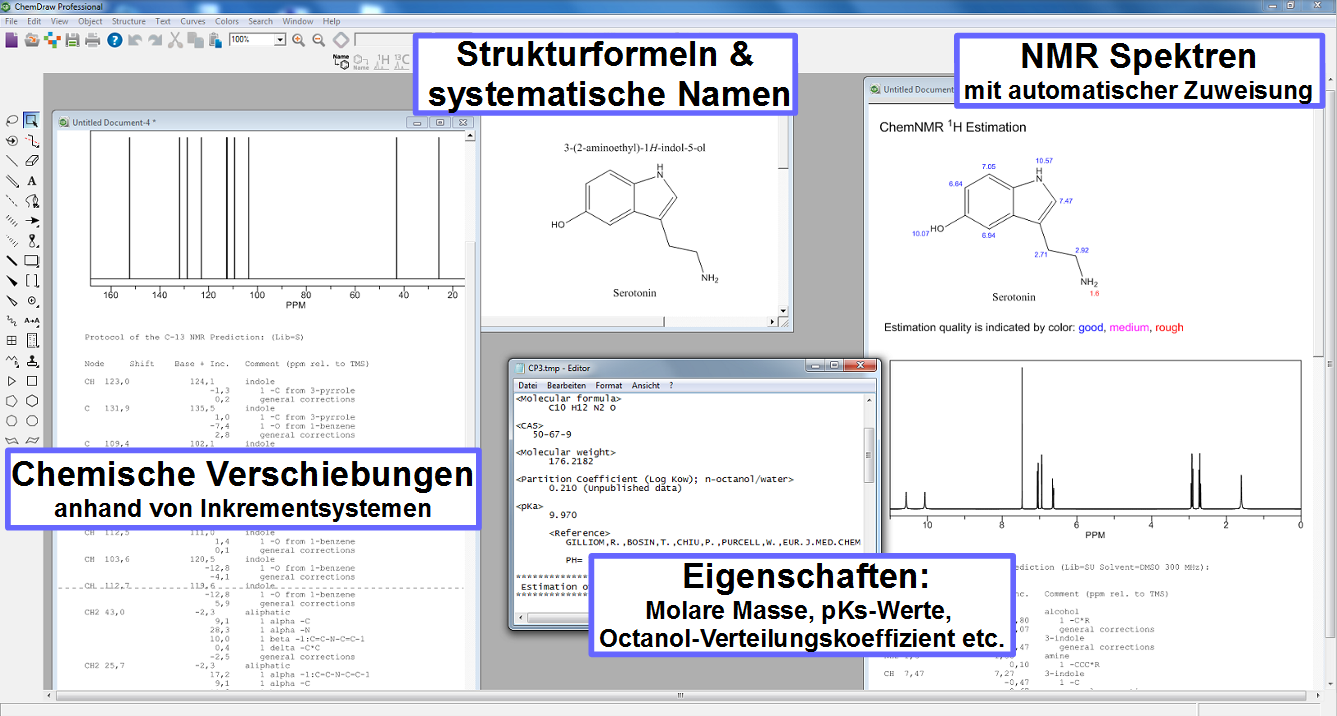Open the Curves menu
Image resolution: width=1337 pixels, height=716 pixels.
tap(193, 21)
